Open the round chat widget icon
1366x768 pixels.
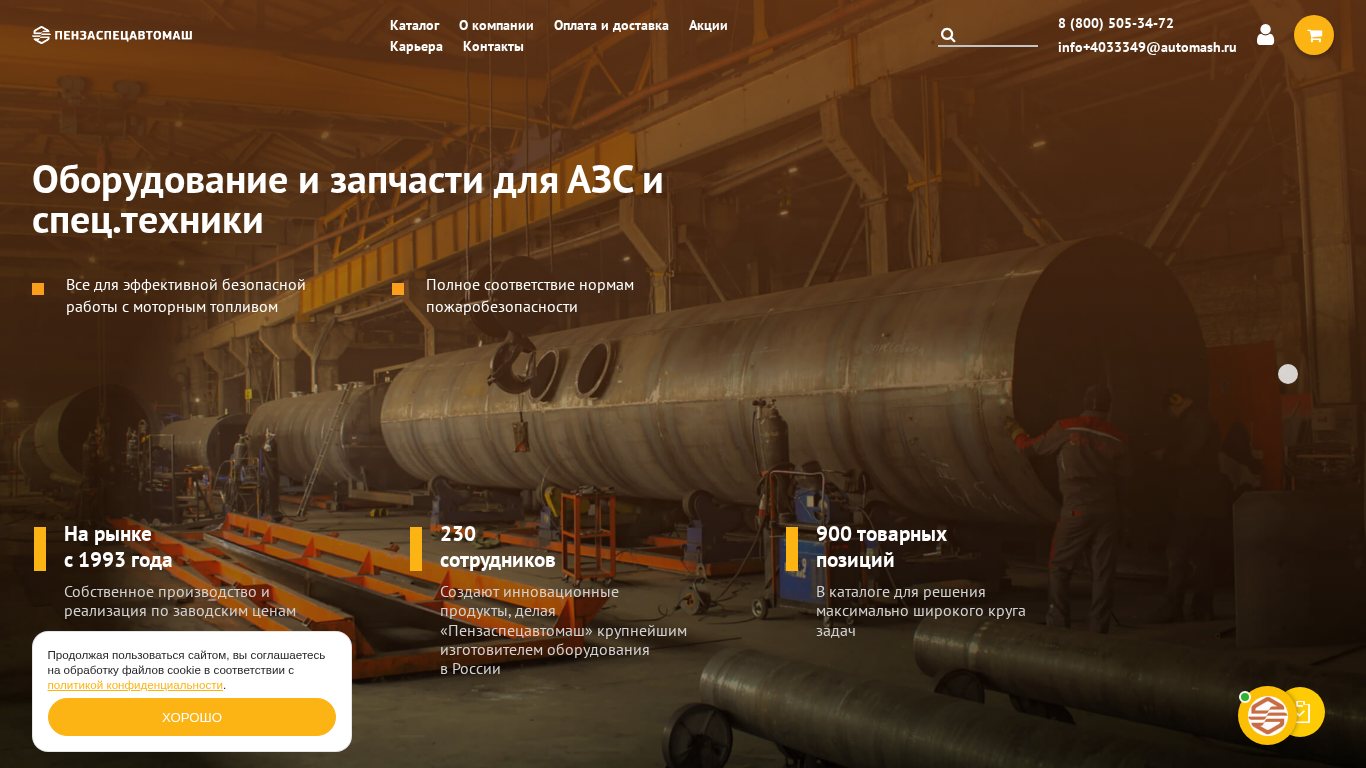click(x=1267, y=715)
